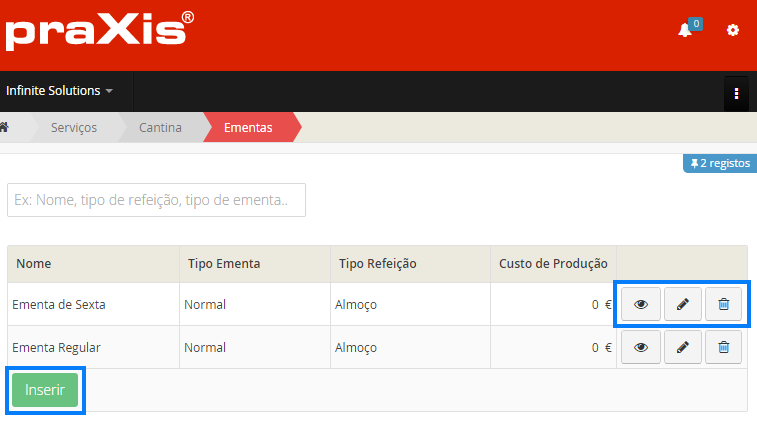
Task: Go to Serviços breadcrumb
Action: click(x=74, y=127)
